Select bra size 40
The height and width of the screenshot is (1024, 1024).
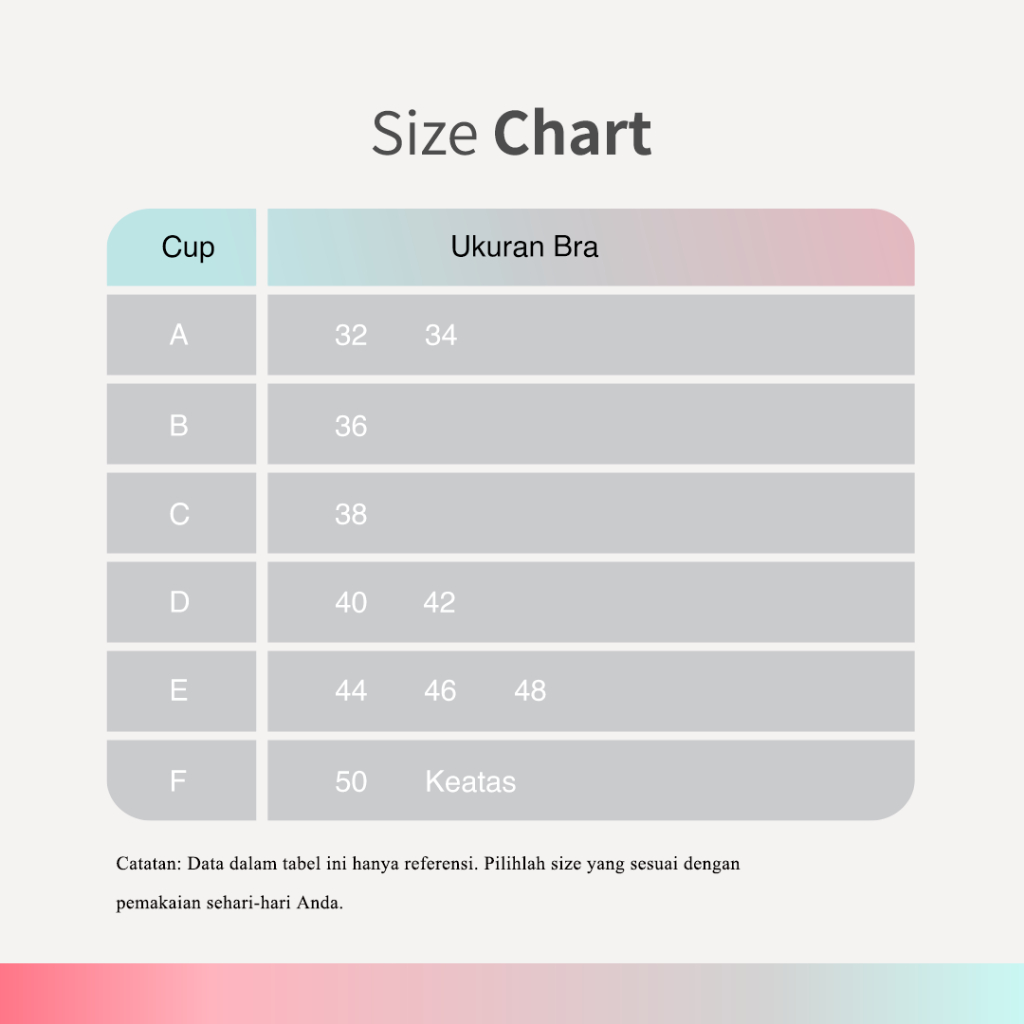[x=351, y=603]
